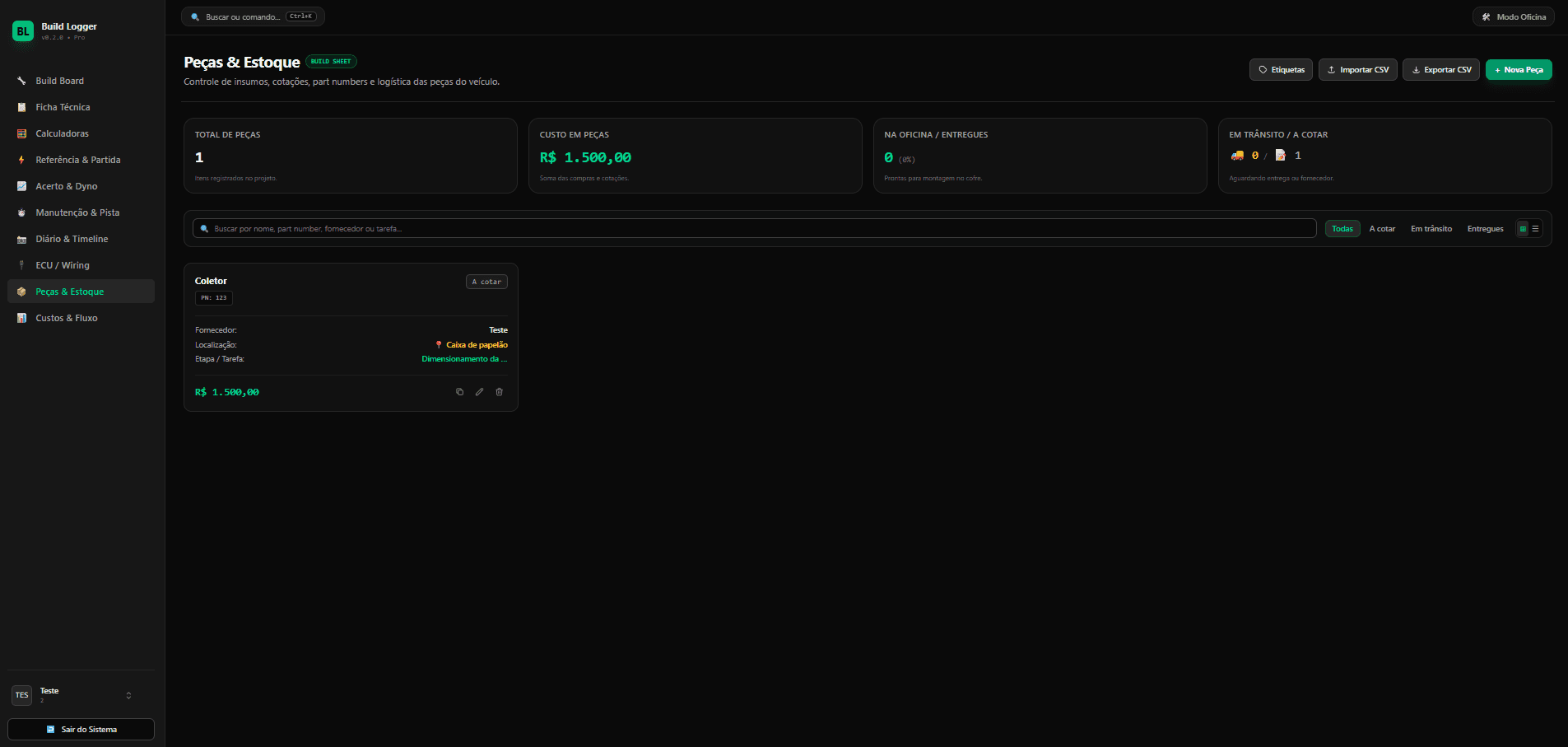Edit the Coletor part with pencil icon

point(479,392)
